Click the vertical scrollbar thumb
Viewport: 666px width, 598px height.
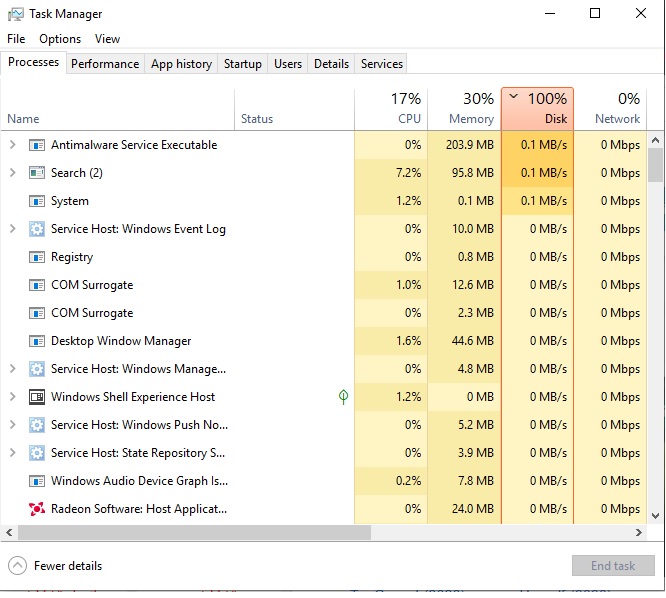coord(655,165)
